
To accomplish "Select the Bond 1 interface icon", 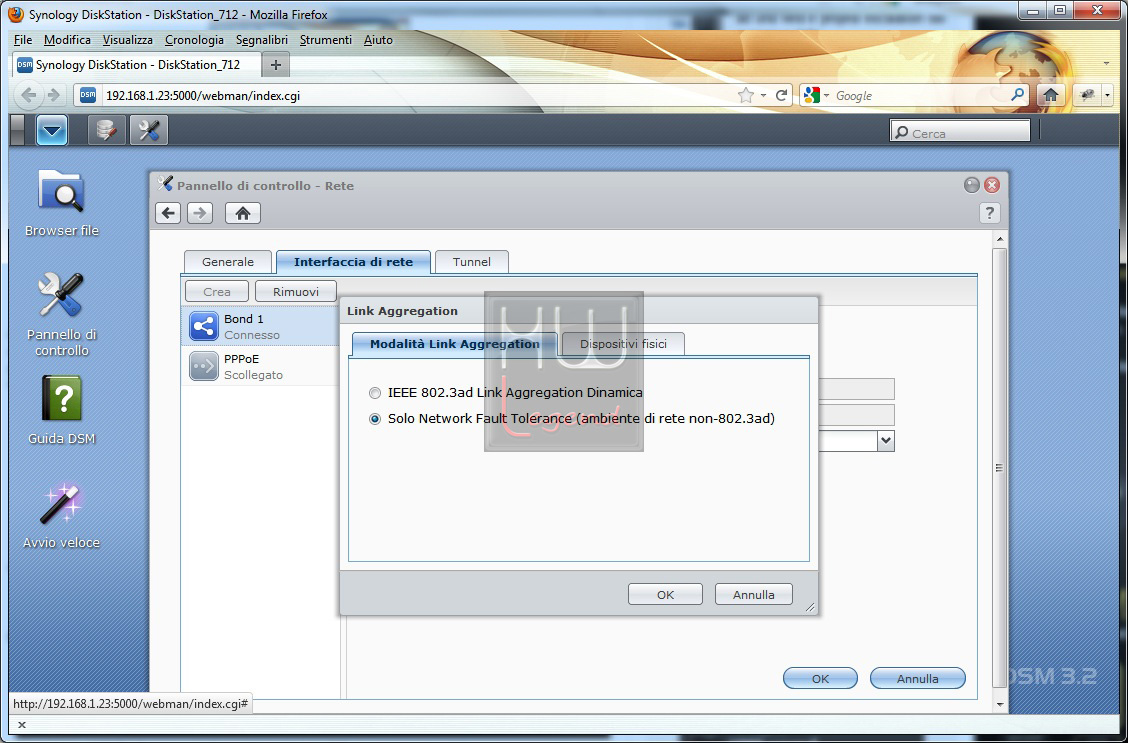I will [204, 327].
